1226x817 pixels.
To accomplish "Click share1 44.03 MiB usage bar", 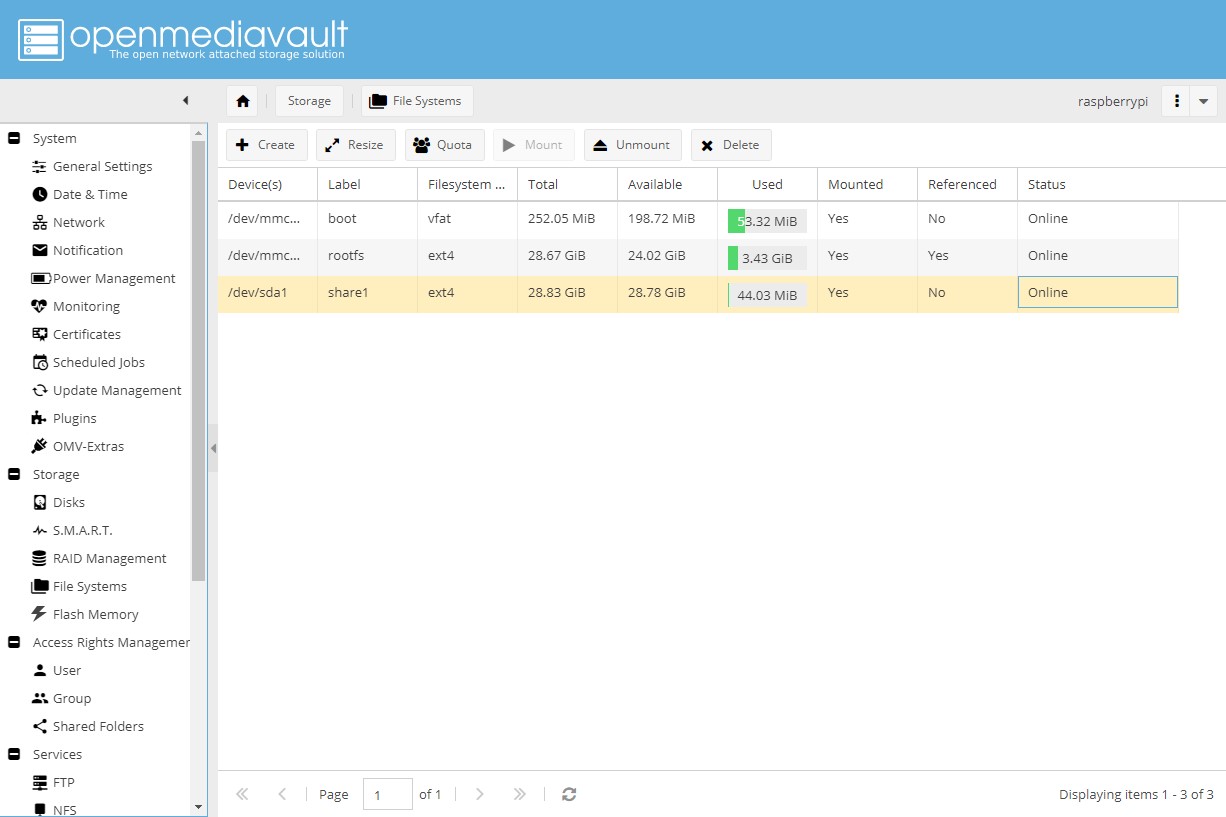I will [x=767, y=295].
